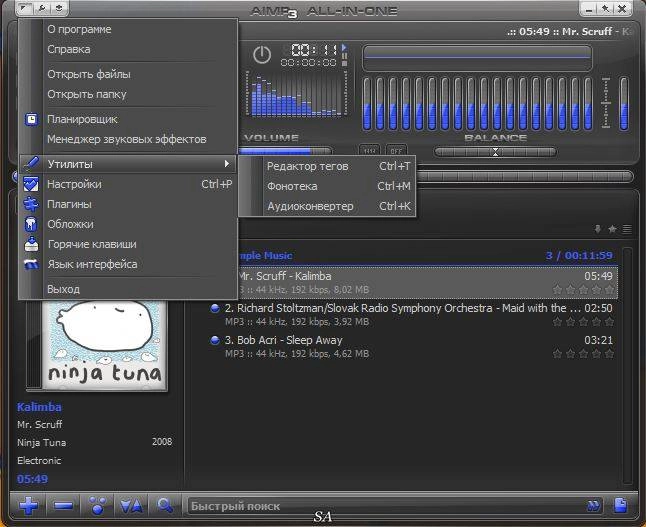Image resolution: width=646 pixels, height=527 pixels.
Task: Open Редактор тегов from submenu
Action: [x=327, y=166]
